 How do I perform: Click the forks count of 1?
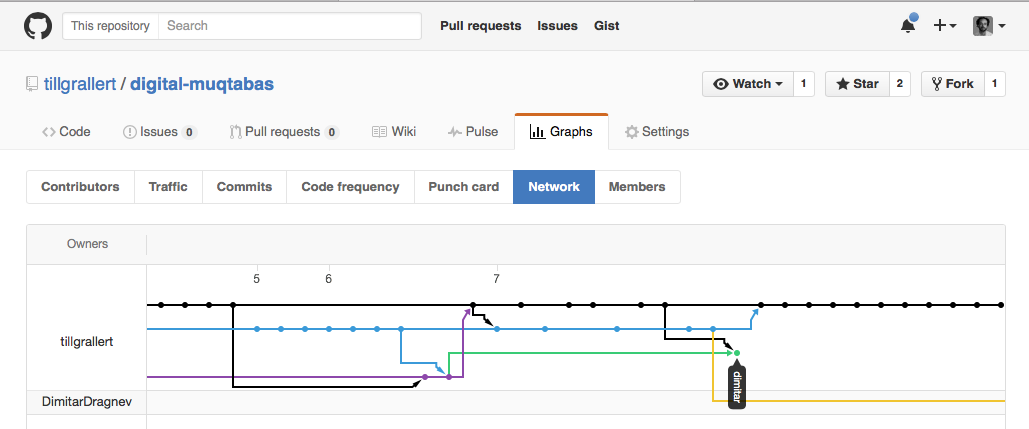click(x=995, y=84)
